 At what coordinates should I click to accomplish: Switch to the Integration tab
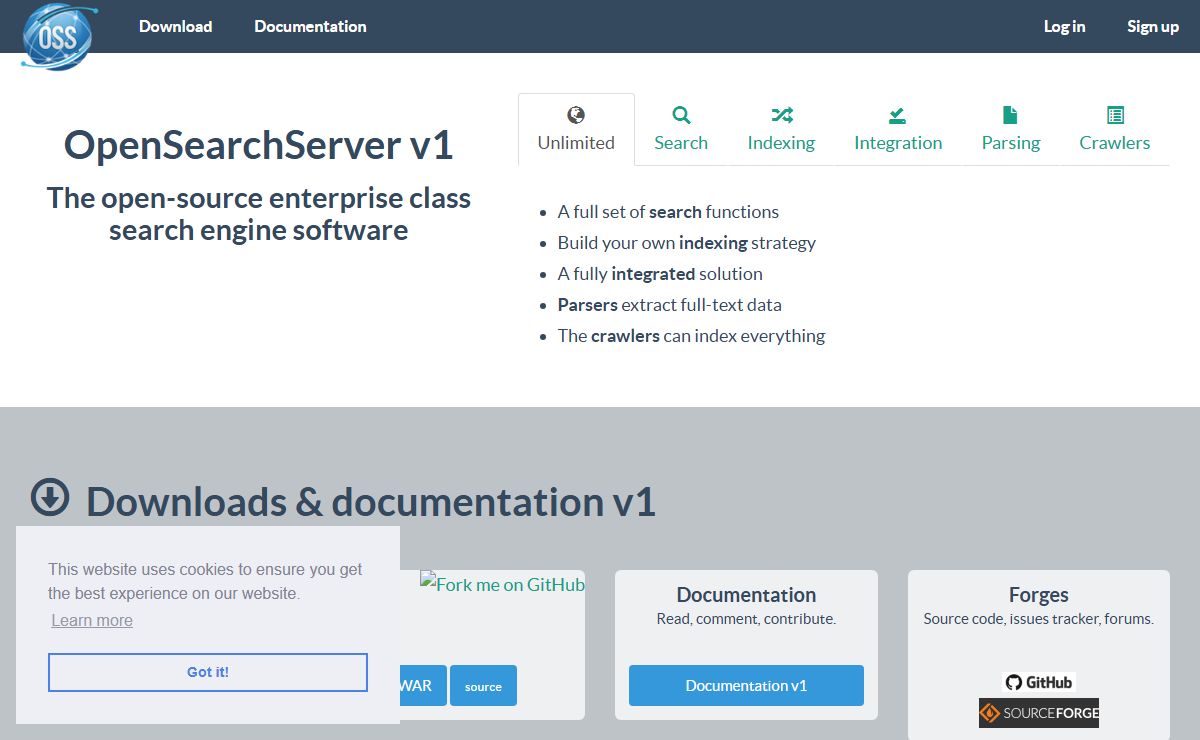[x=898, y=130]
